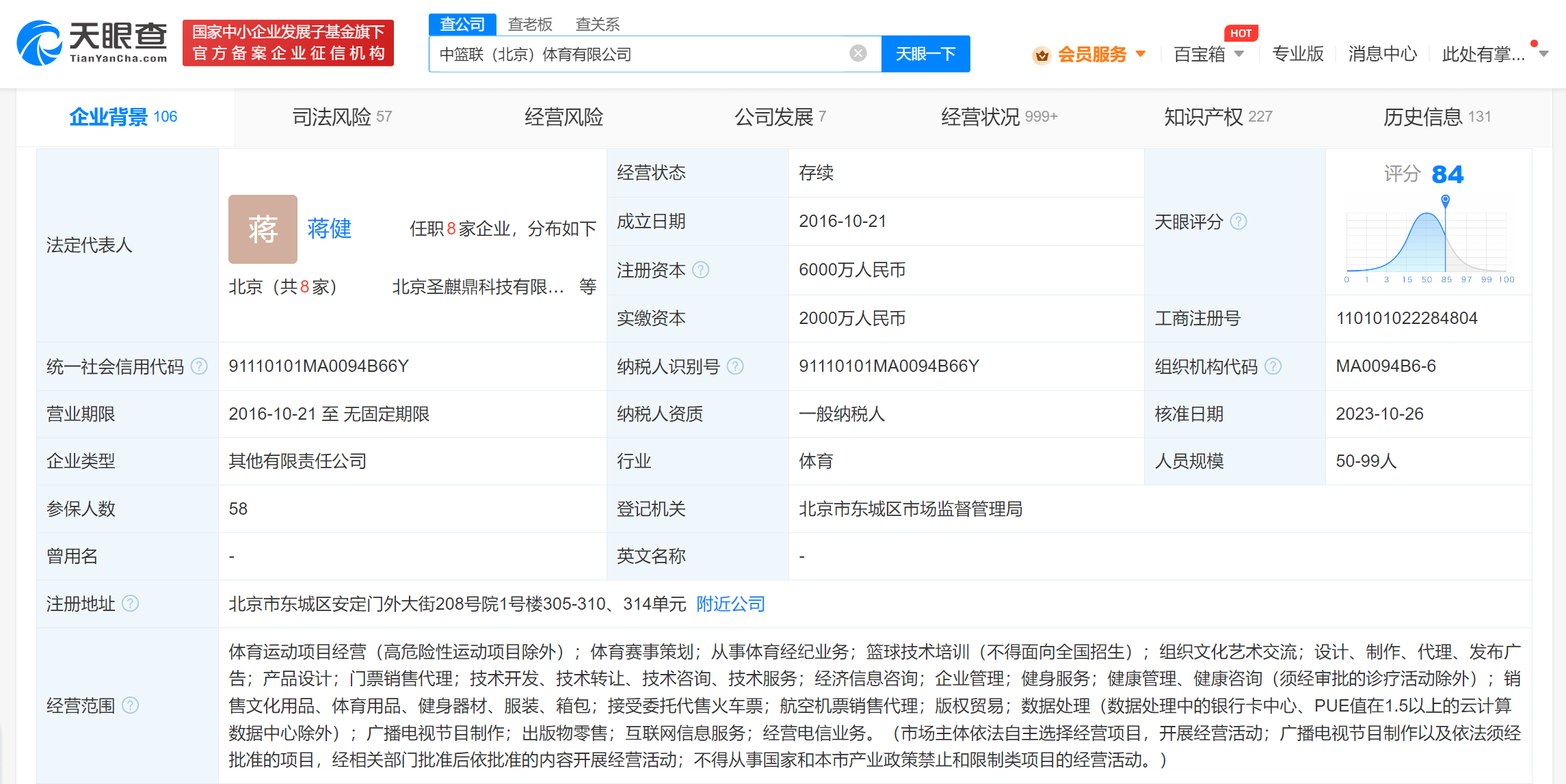Open the TianYanCha logo homepage
The image size is (1566, 784).
92,42
